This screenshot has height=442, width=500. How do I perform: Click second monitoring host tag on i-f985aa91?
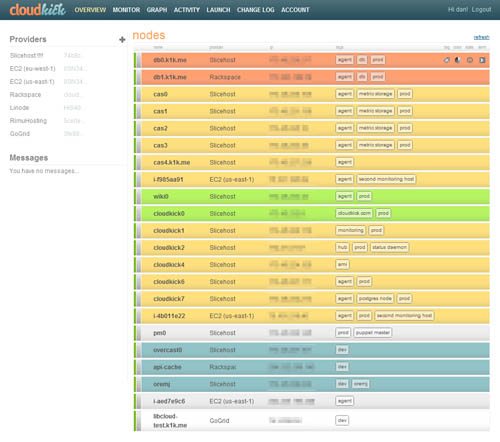(386, 179)
